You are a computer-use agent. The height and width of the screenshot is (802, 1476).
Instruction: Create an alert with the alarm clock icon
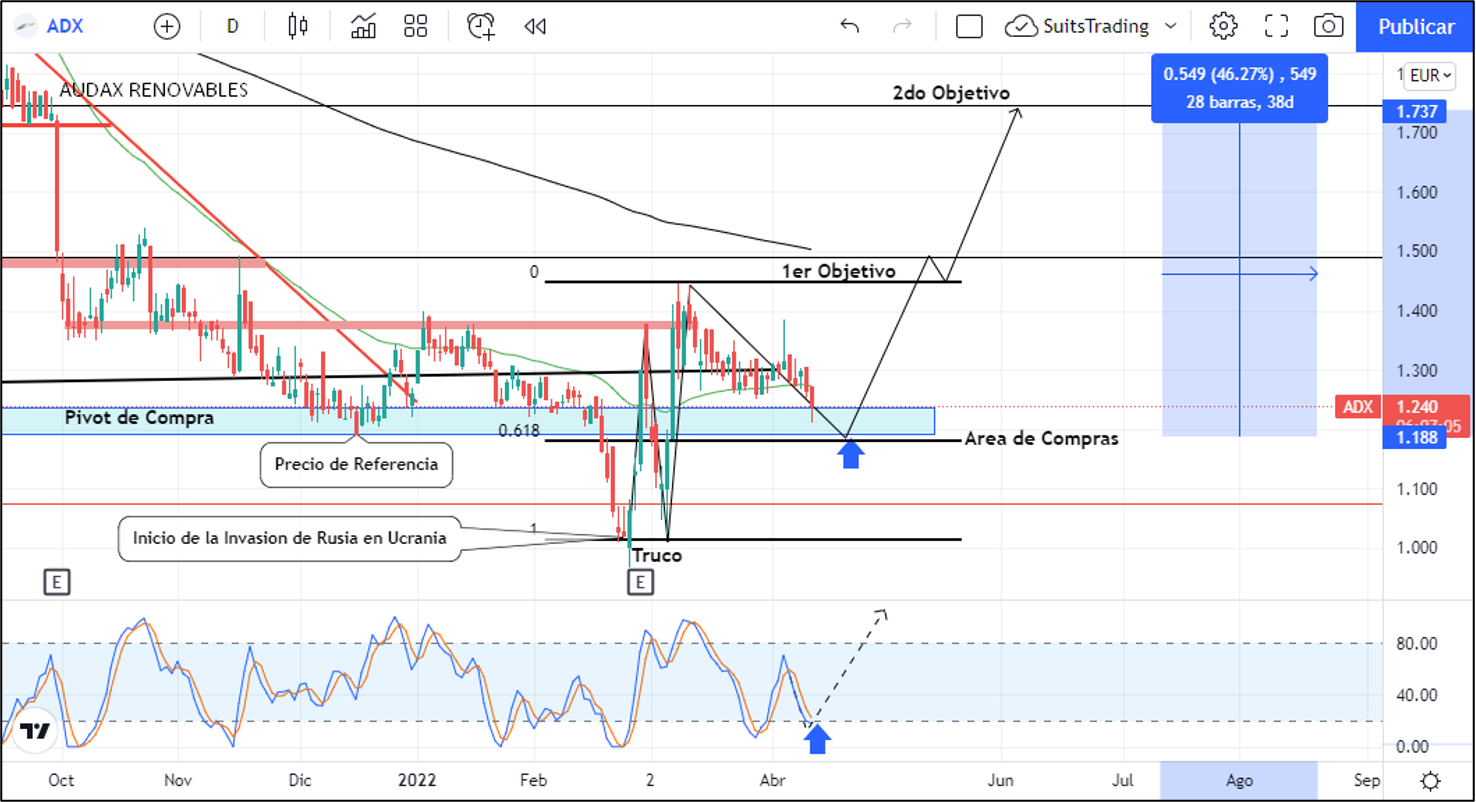[x=481, y=27]
